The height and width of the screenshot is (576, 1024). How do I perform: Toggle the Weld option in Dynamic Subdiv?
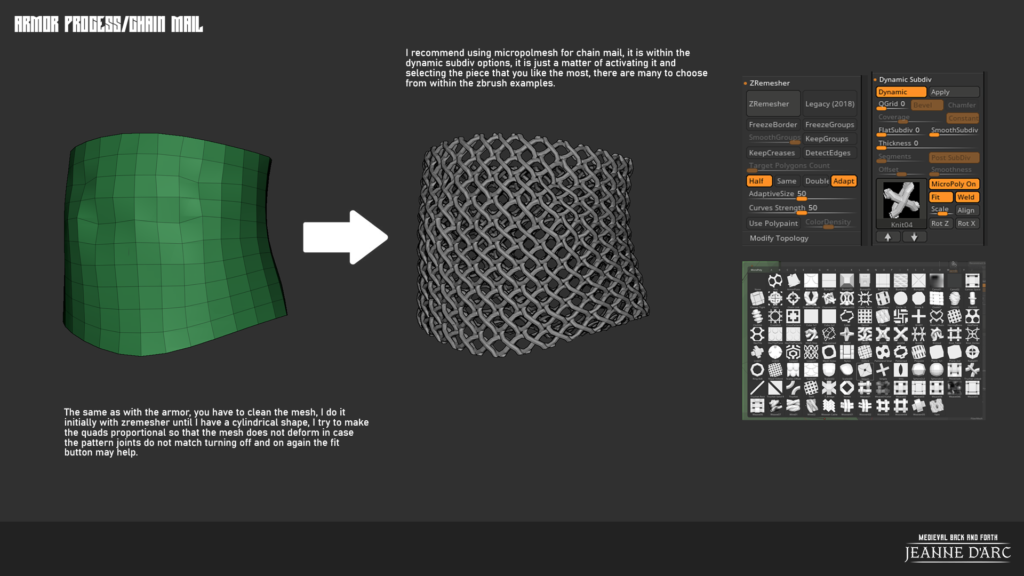click(x=967, y=197)
